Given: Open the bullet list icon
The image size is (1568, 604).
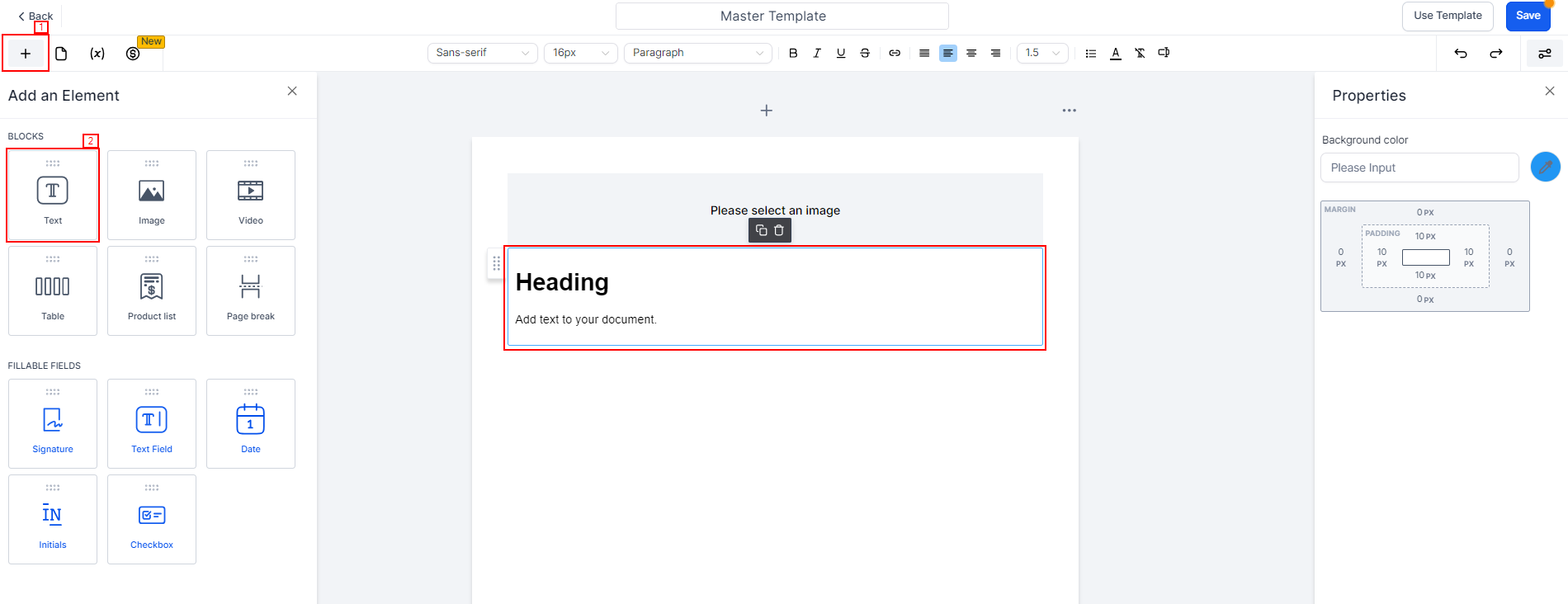Looking at the screenshot, I should click(x=1091, y=53).
